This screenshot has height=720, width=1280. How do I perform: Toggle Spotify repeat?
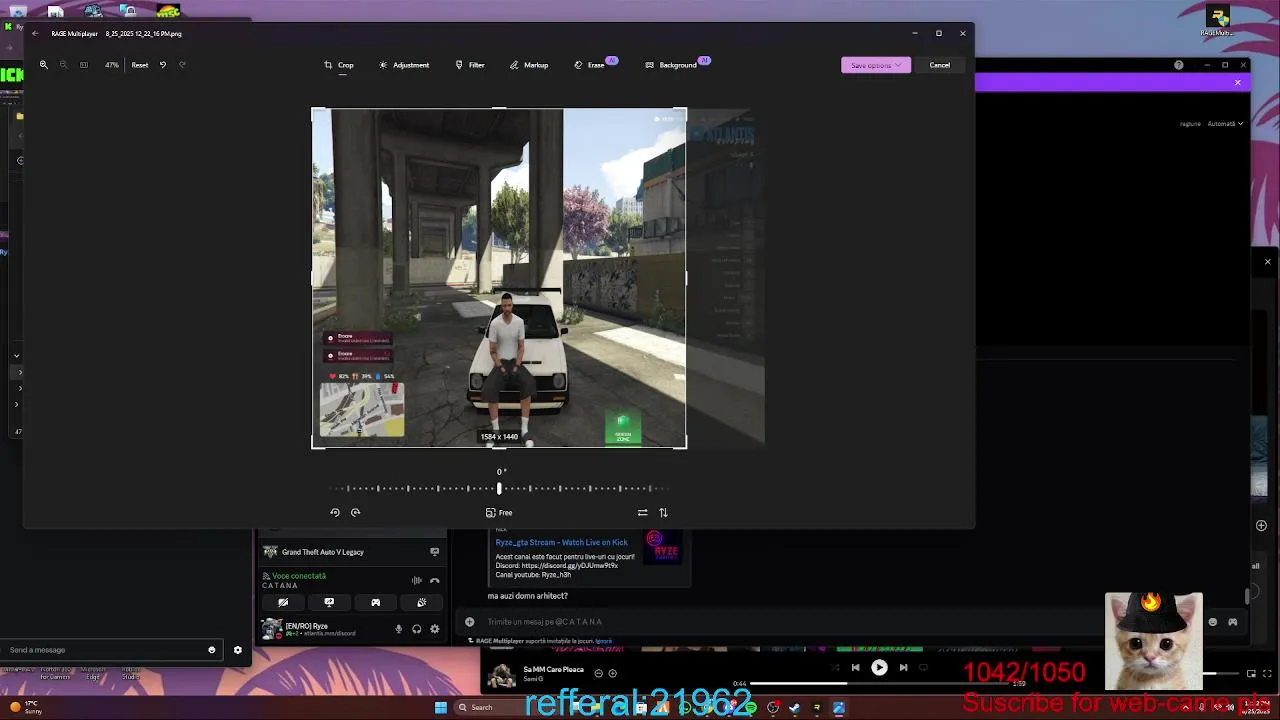(x=923, y=668)
